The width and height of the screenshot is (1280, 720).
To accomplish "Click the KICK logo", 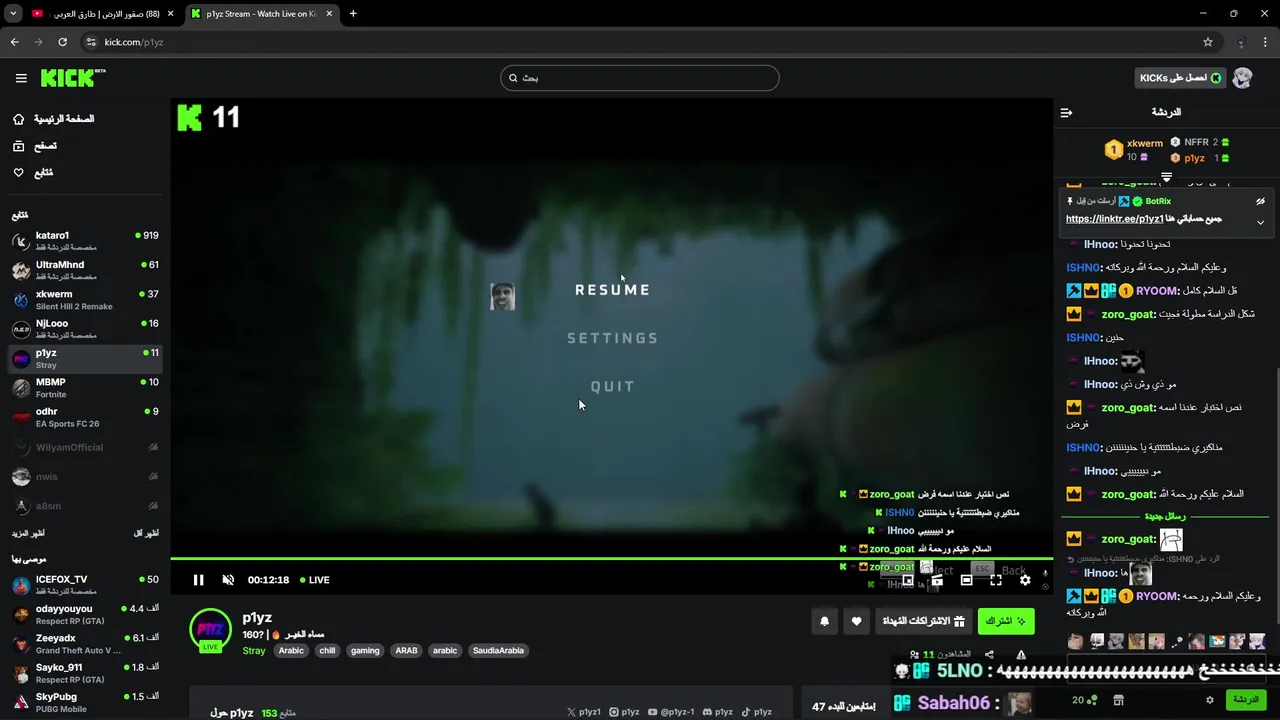I will pyautogui.click(x=73, y=78).
